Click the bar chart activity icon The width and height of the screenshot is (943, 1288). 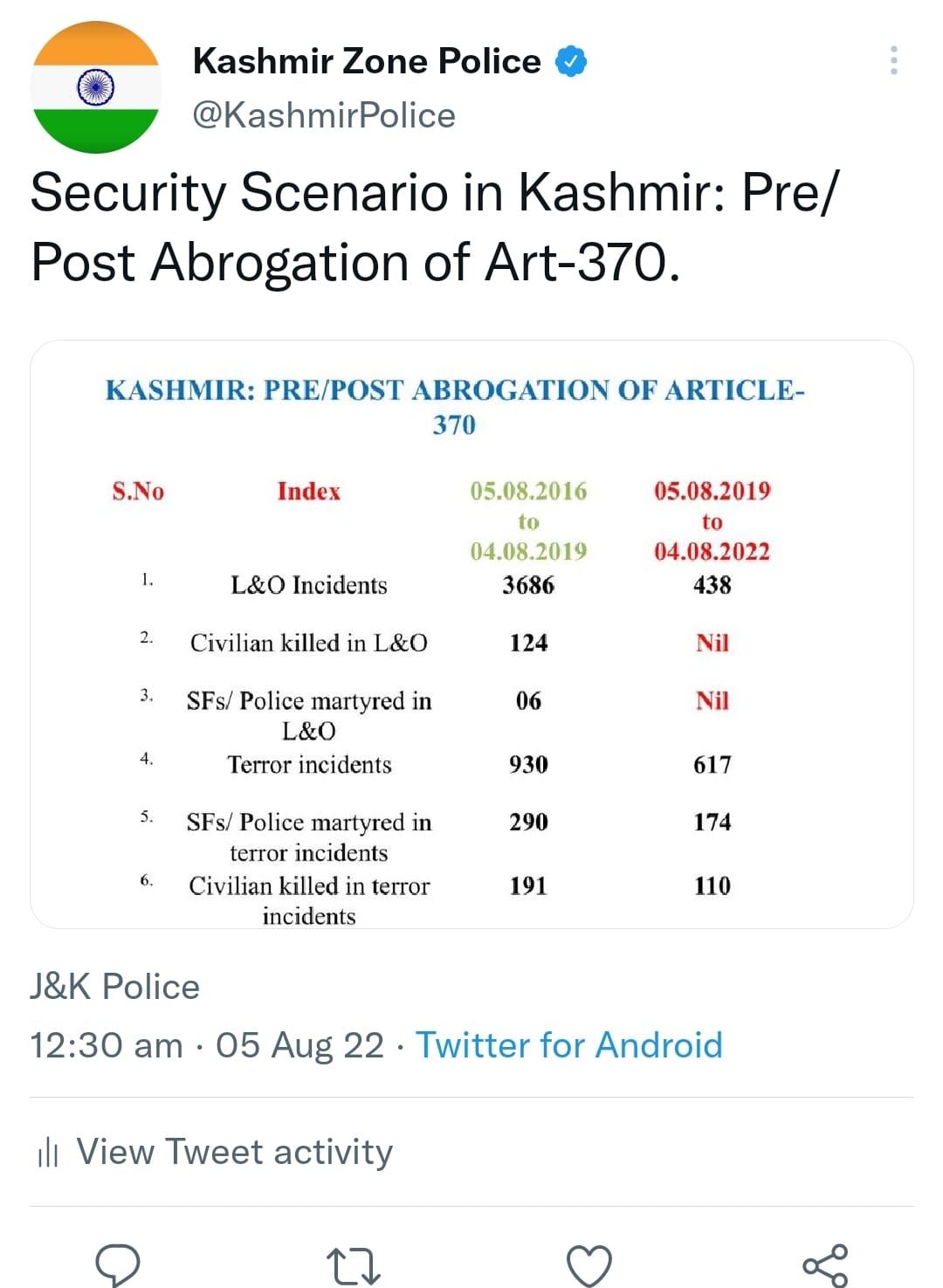47,1153
